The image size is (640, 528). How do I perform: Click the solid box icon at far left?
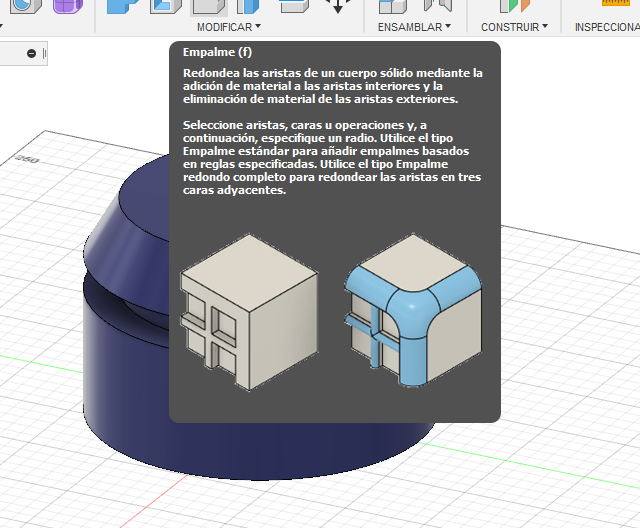(x=25, y=6)
